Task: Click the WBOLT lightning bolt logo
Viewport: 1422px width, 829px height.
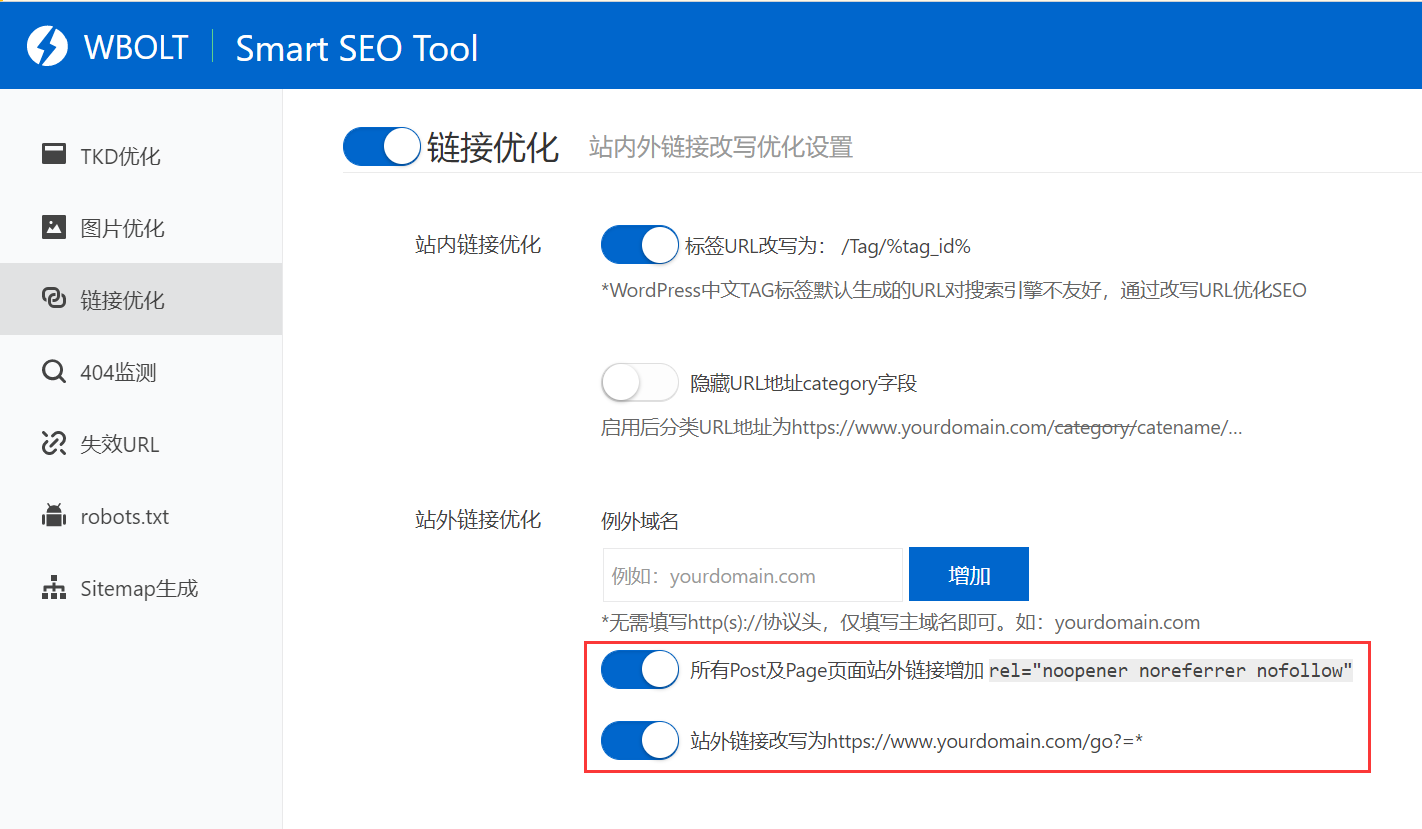Action: [46, 45]
